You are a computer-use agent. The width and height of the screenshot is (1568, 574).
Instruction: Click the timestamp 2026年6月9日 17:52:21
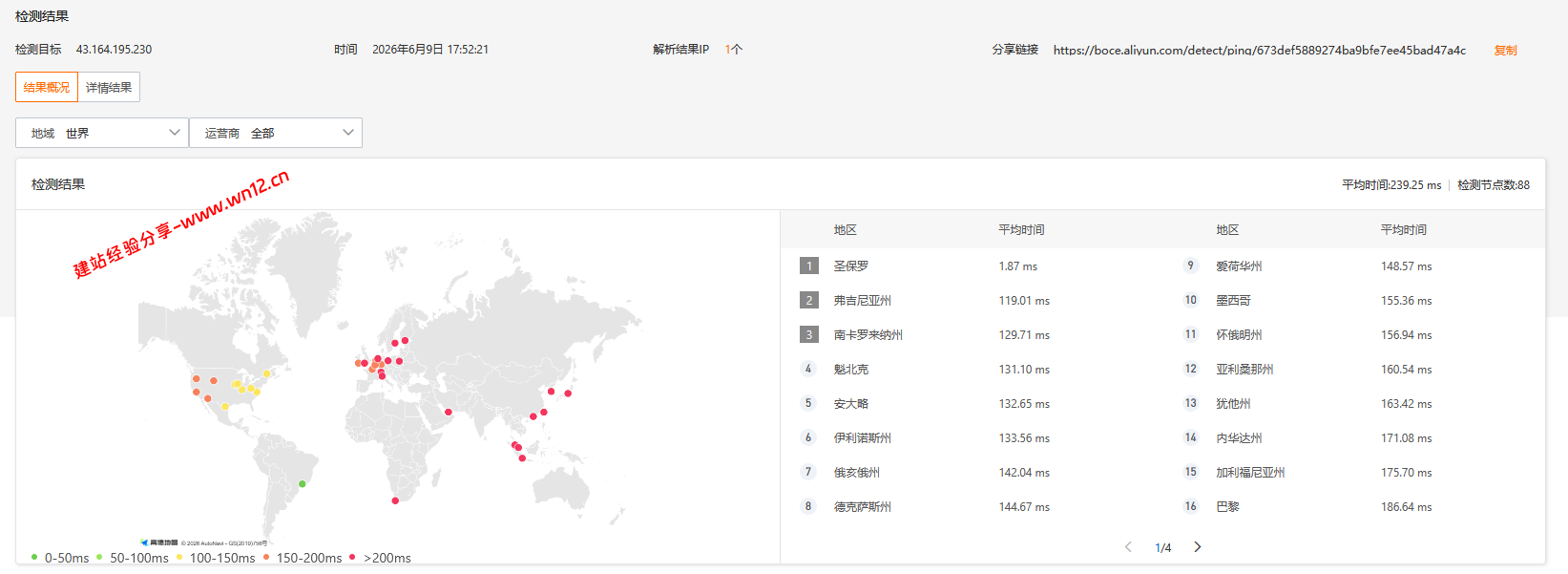430,50
